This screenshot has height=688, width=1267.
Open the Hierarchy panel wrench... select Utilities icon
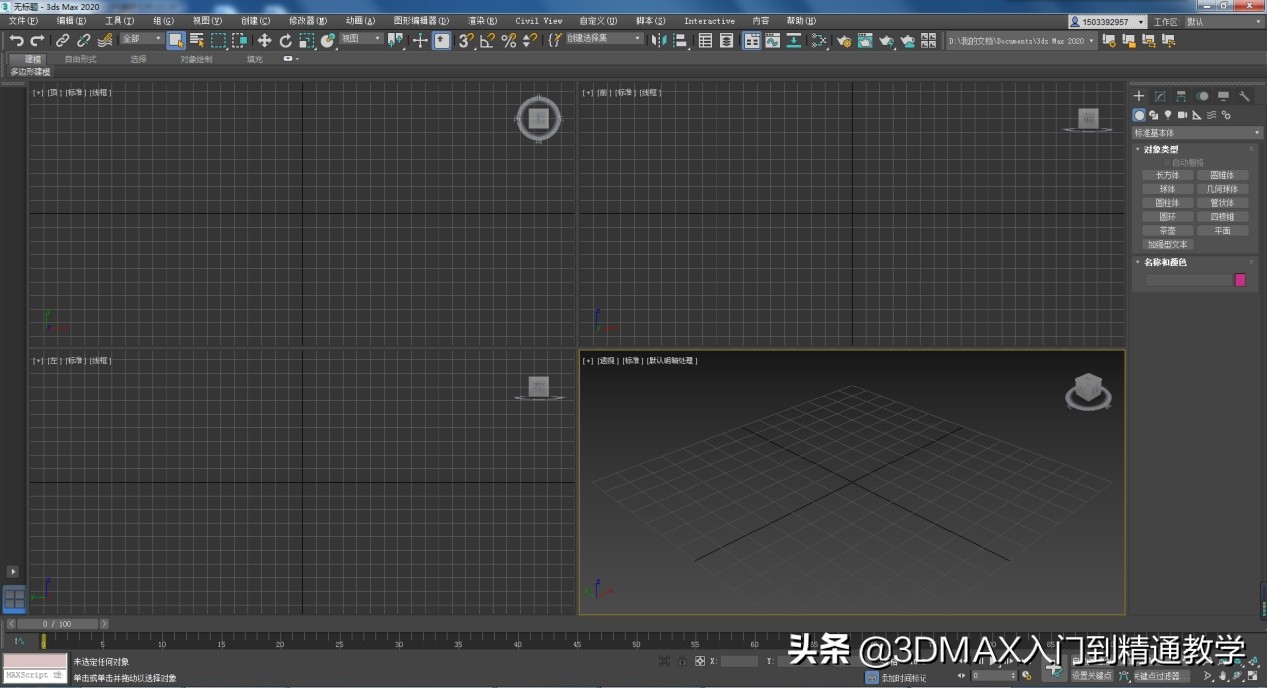[1245, 95]
